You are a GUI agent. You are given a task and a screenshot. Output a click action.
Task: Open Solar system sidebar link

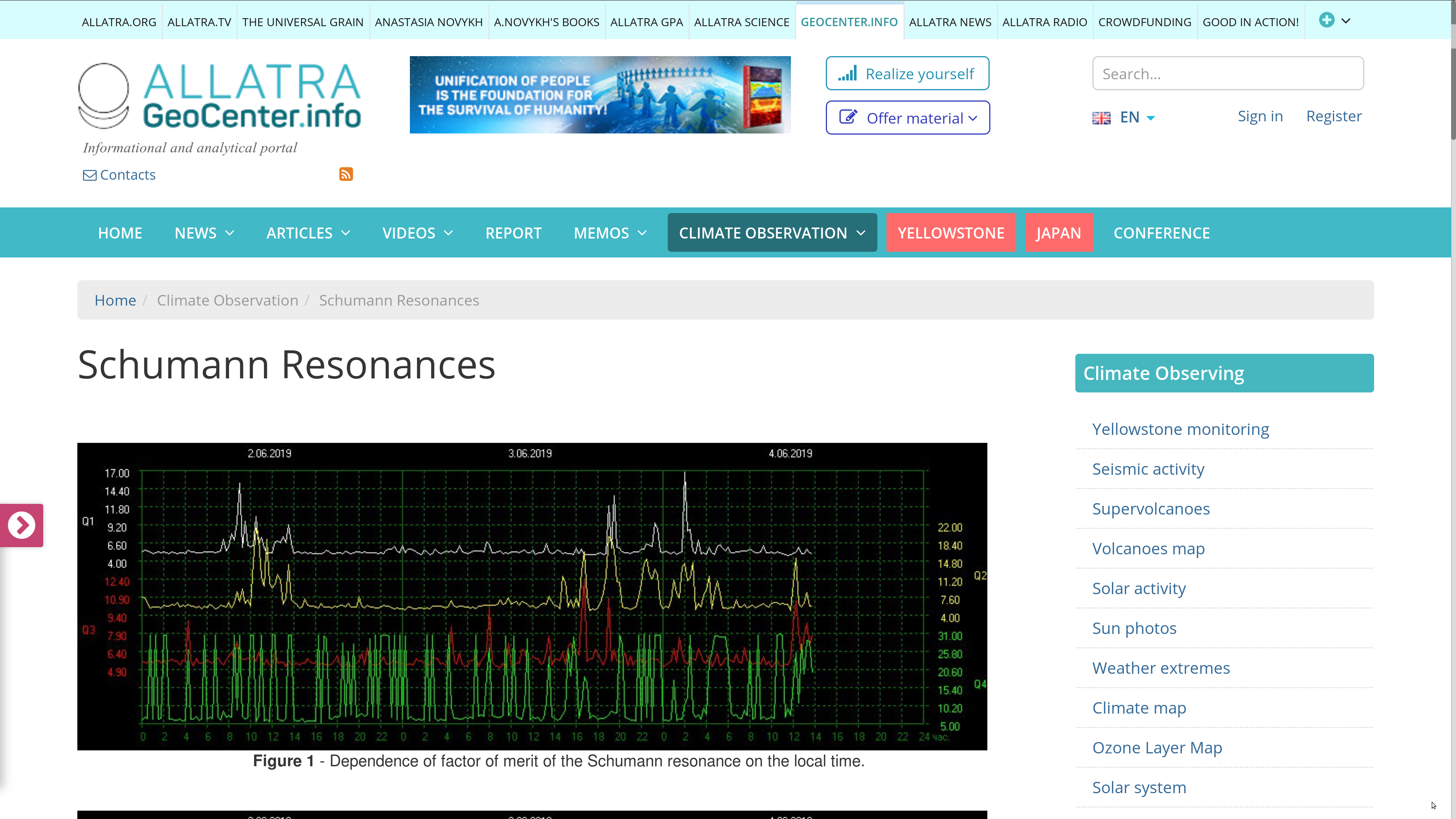point(1139,788)
